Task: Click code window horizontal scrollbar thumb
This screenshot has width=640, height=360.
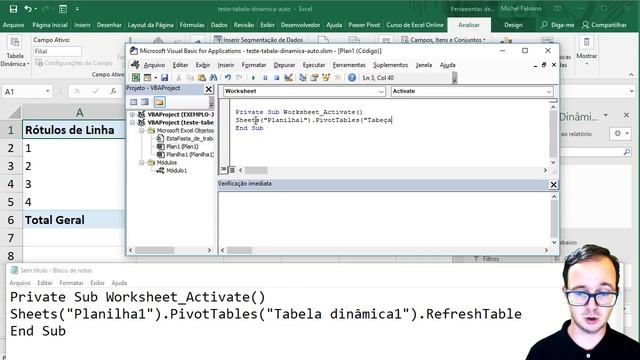Action: click(x=256, y=170)
